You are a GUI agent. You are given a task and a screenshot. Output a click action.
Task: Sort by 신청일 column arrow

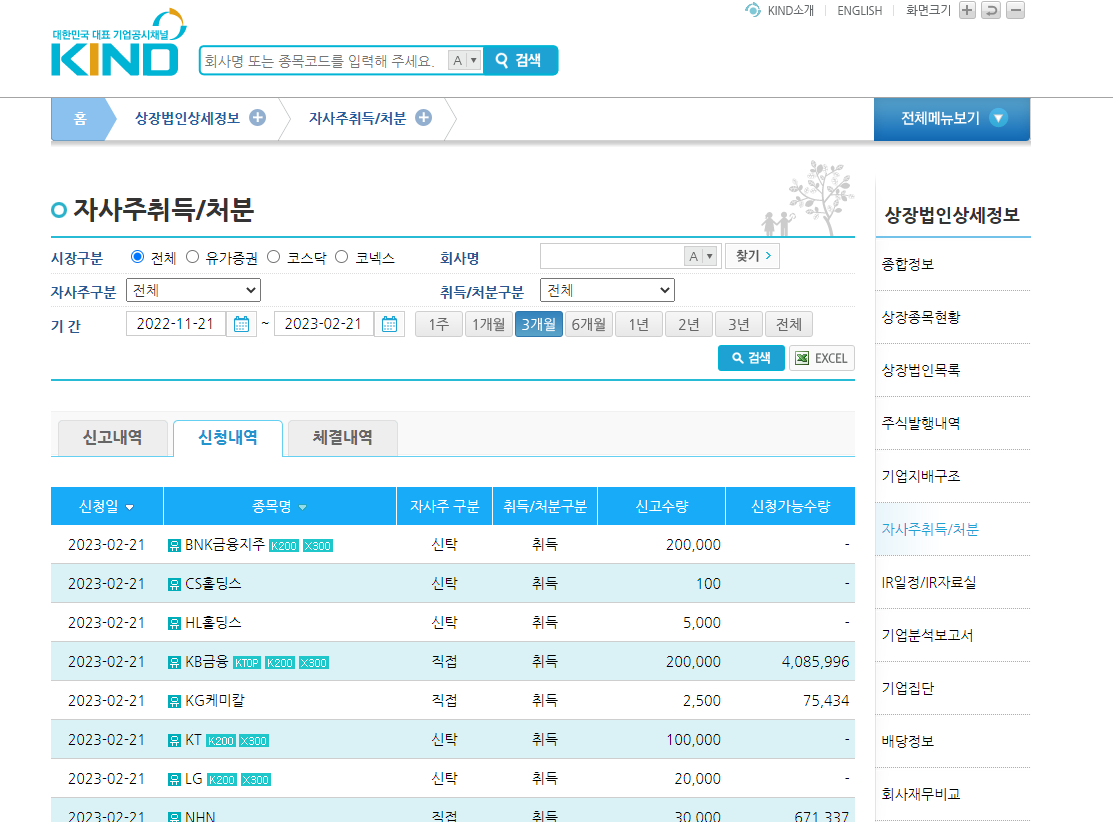(129, 508)
